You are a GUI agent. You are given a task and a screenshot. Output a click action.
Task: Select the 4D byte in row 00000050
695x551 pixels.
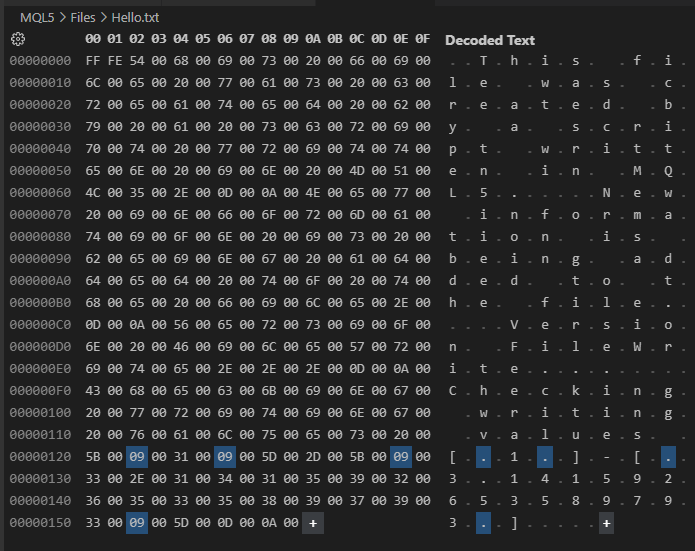click(x=357, y=171)
